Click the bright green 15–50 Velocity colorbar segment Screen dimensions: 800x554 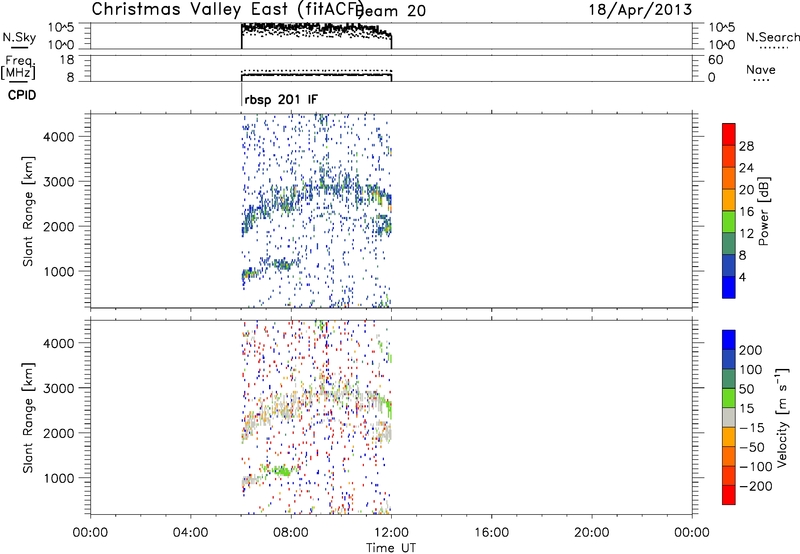(729, 398)
